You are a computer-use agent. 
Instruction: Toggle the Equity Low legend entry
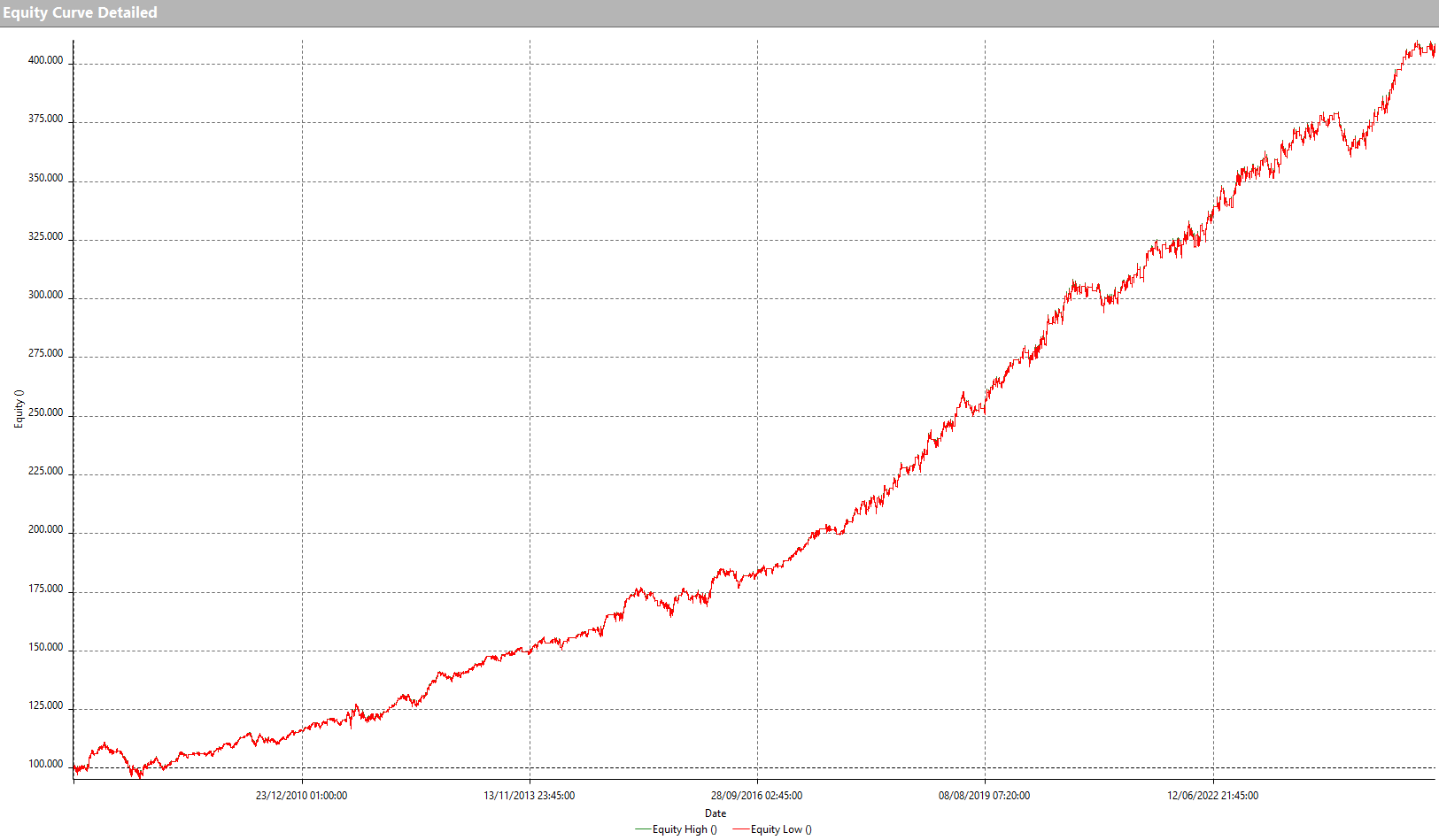780,829
